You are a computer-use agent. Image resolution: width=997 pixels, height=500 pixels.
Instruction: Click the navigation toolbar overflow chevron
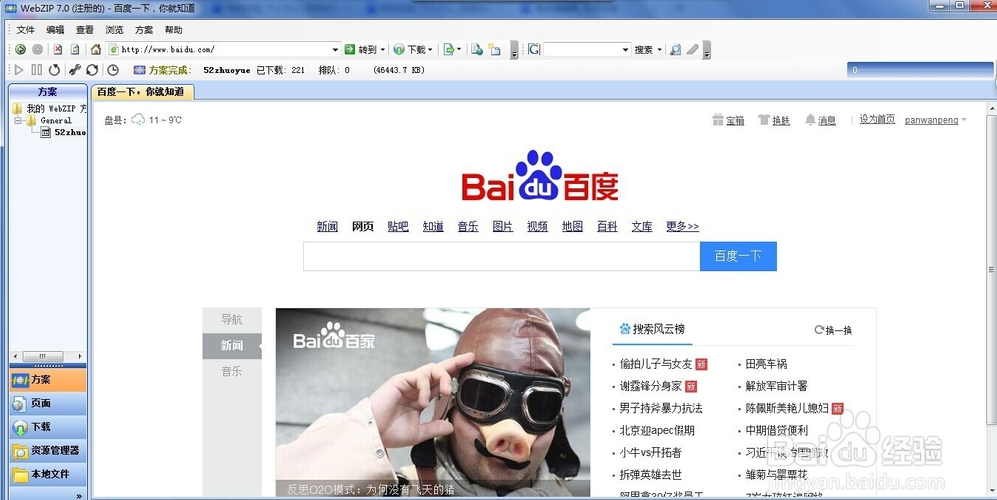tap(514, 51)
